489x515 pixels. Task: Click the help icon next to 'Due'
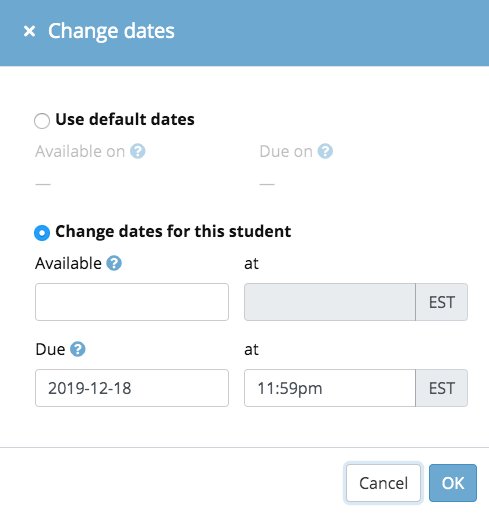[78, 349]
